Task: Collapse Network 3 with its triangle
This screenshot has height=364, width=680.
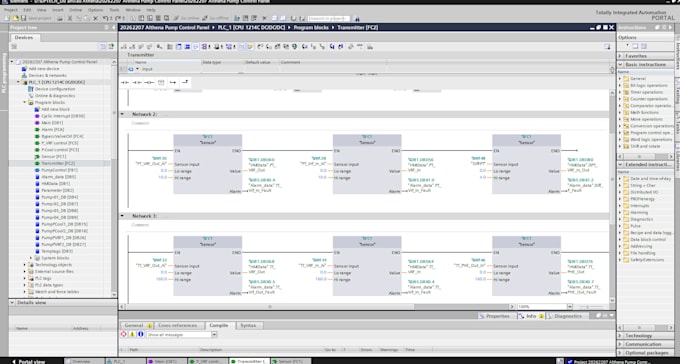Action: click(x=122, y=216)
